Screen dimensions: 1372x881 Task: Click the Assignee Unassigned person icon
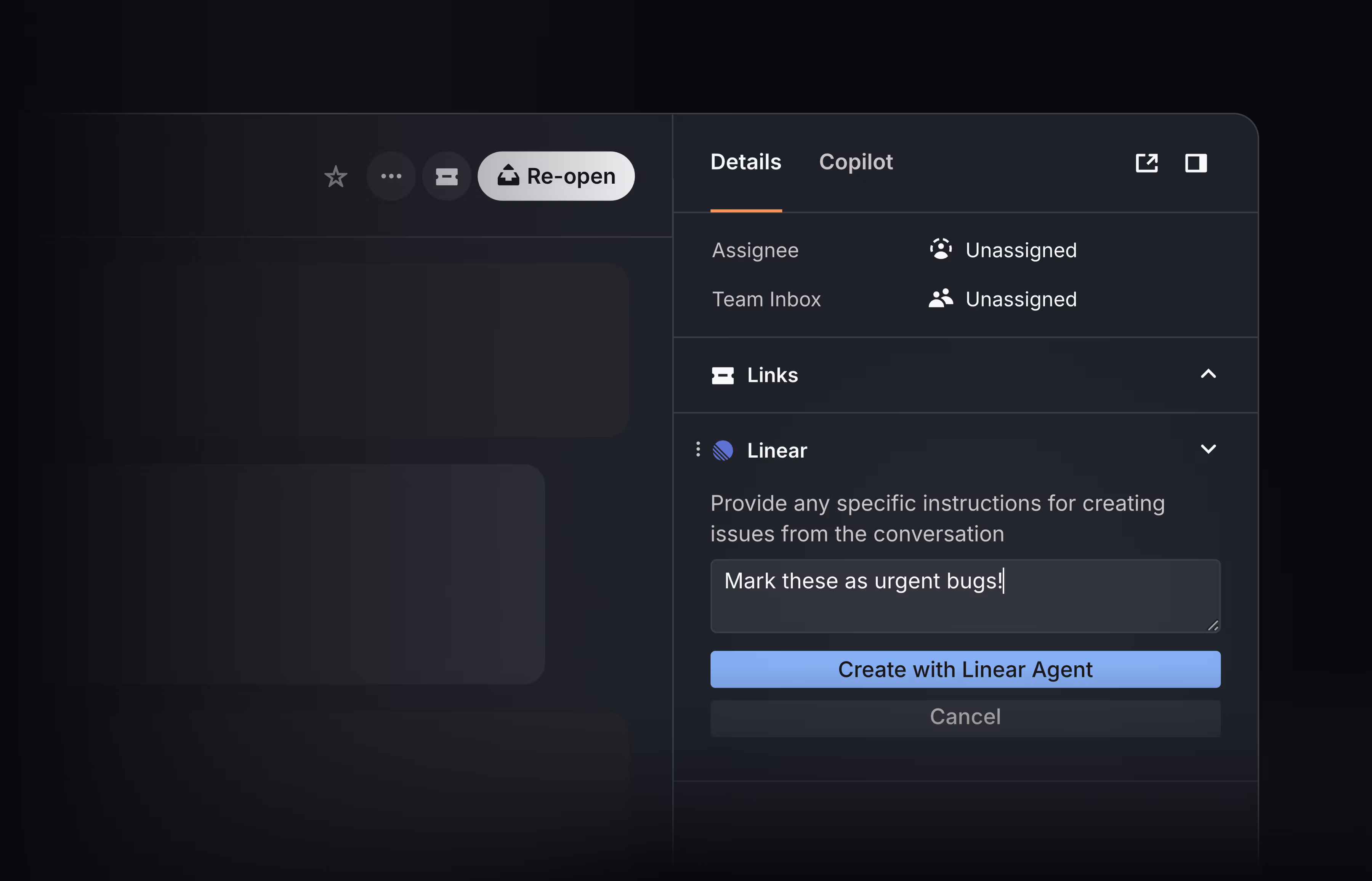[x=941, y=250]
